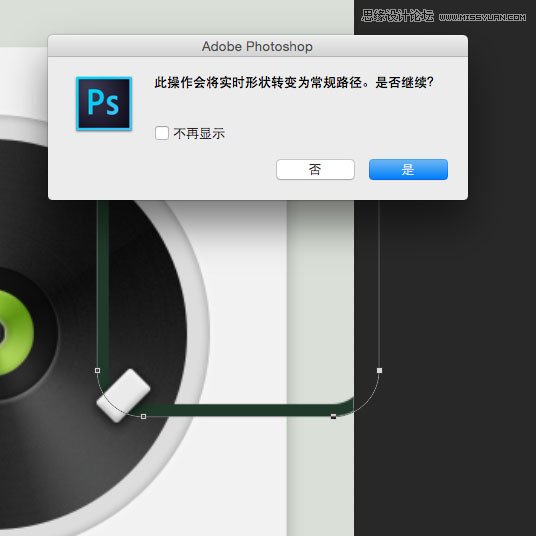Image resolution: width=536 pixels, height=536 pixels.
Task: Click the white rounded slider handle shape
Action: (123, 396)
